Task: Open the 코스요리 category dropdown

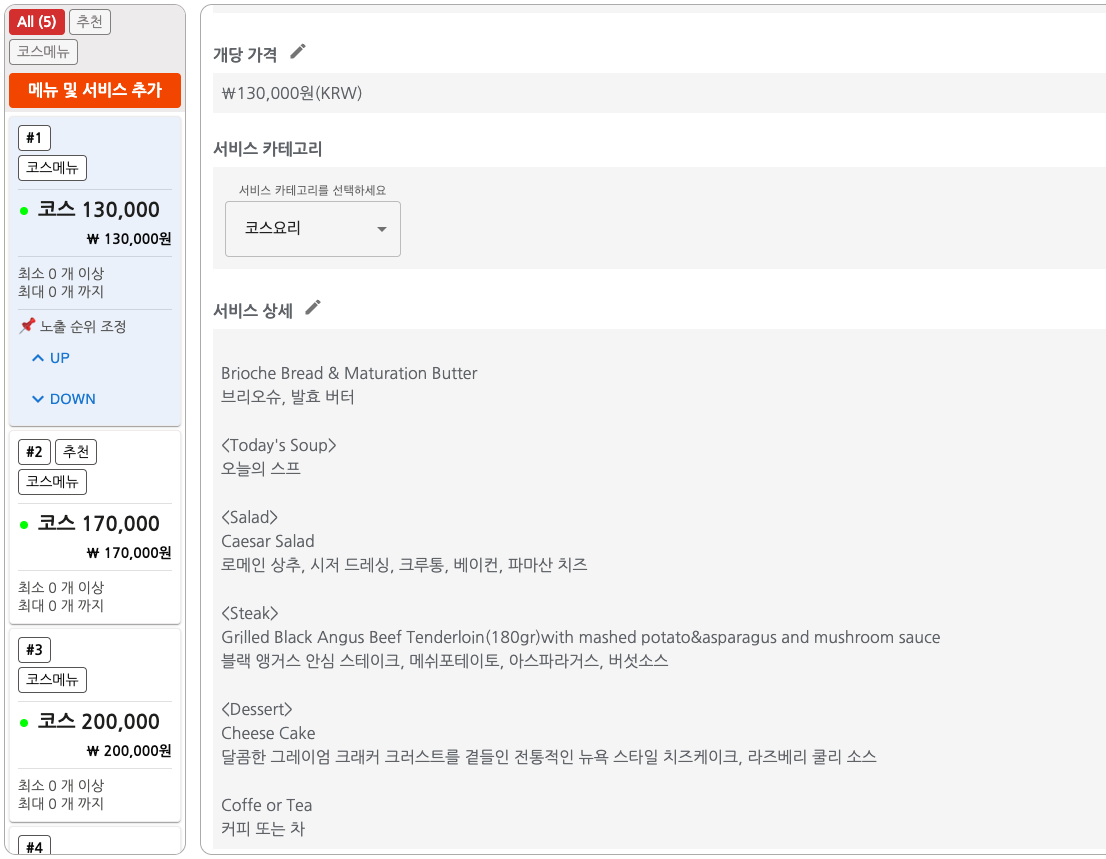Action: pos(312,229)
